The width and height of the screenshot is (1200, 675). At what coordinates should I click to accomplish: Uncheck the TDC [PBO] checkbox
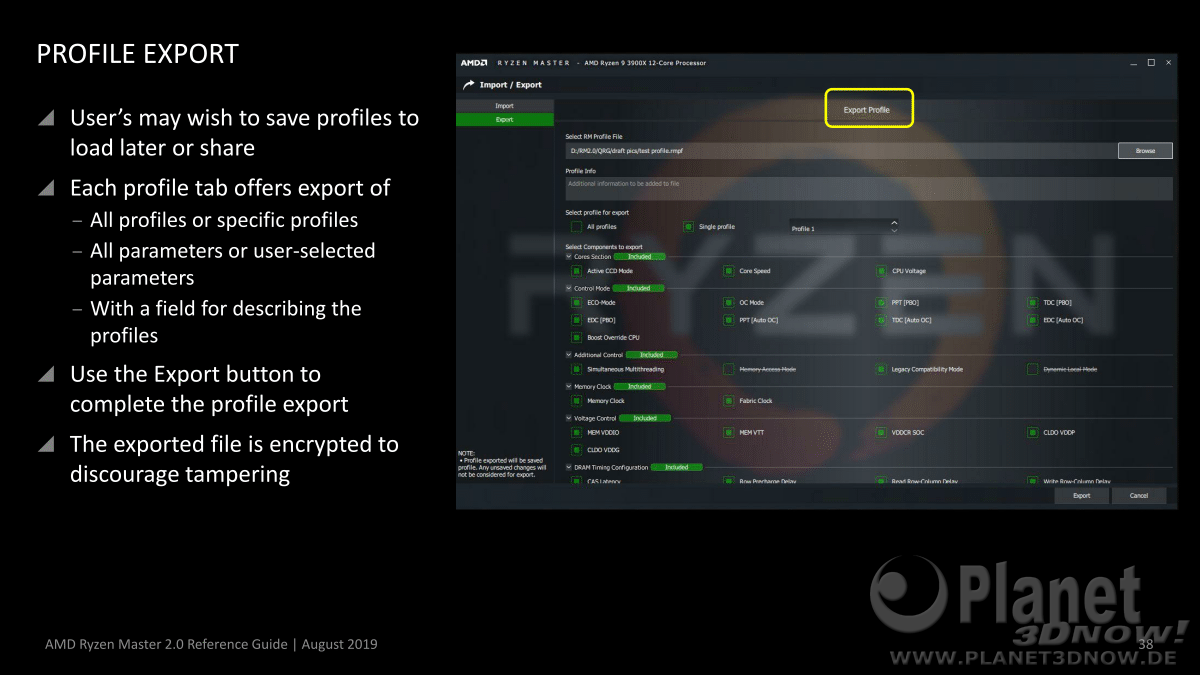[x=1033, y=302]
